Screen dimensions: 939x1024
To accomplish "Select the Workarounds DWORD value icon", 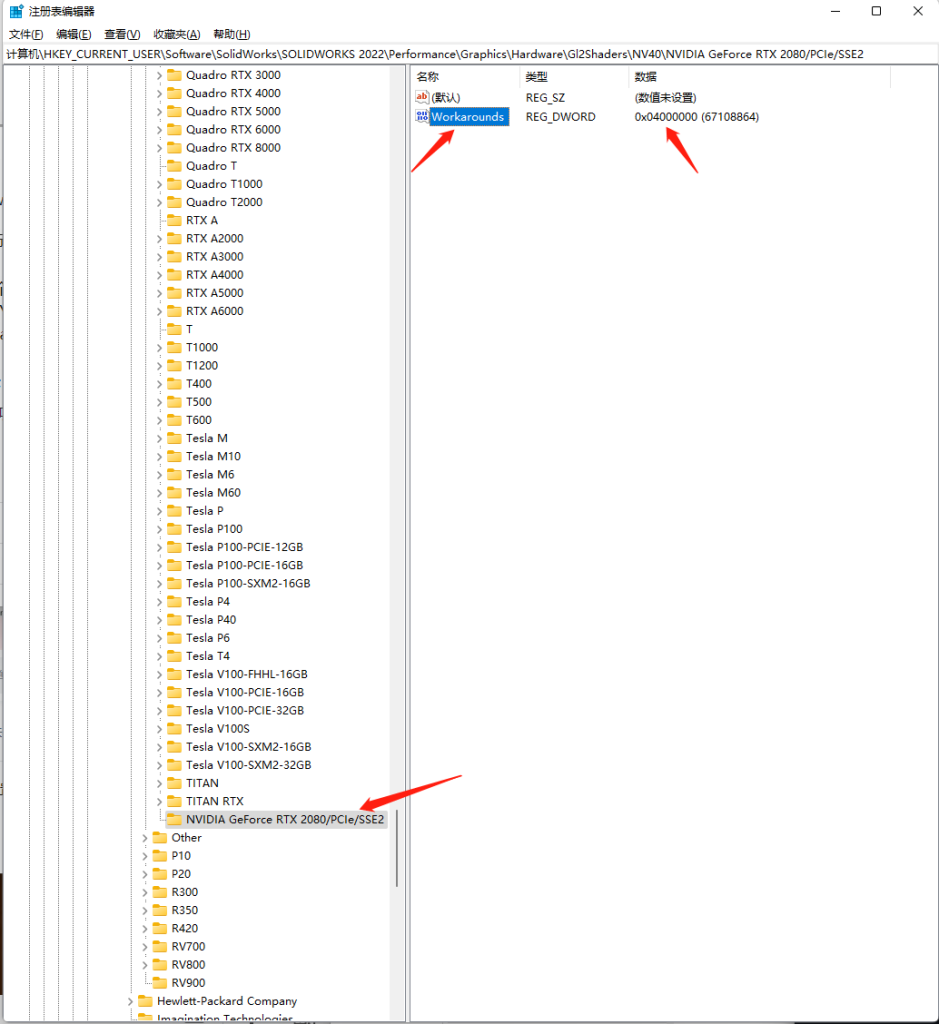I will coord(422,116).
